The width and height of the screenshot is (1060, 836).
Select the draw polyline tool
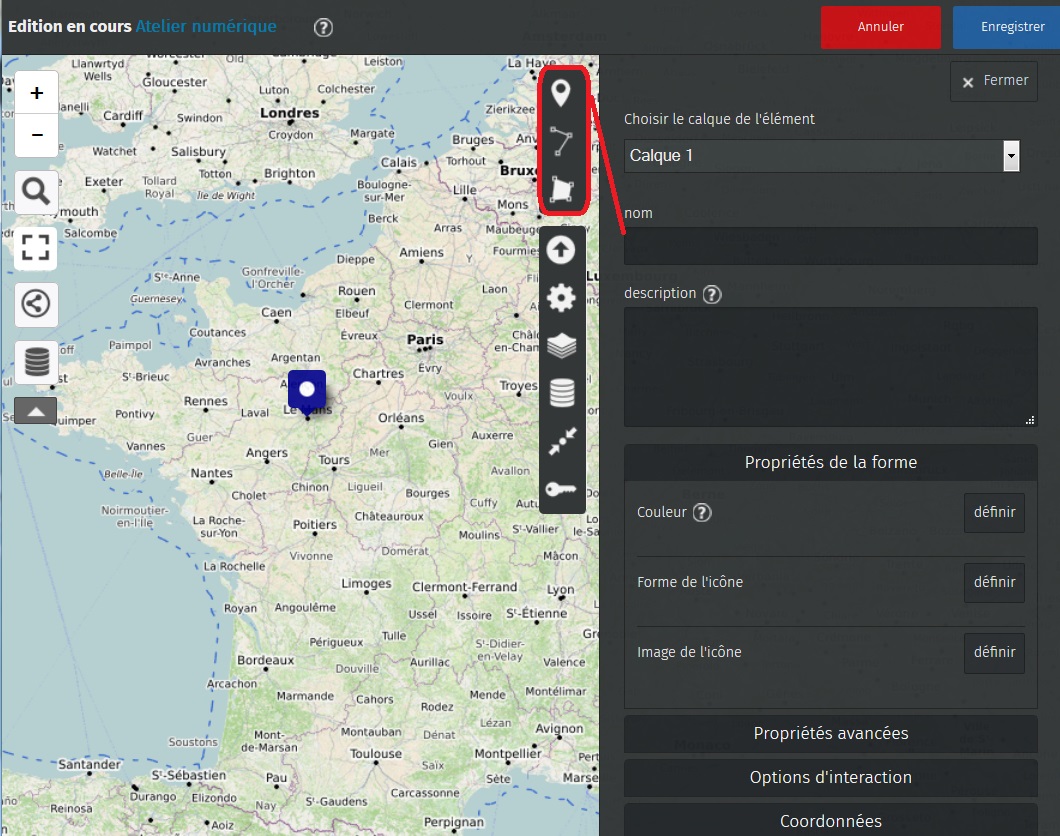(x=560, y=141)
